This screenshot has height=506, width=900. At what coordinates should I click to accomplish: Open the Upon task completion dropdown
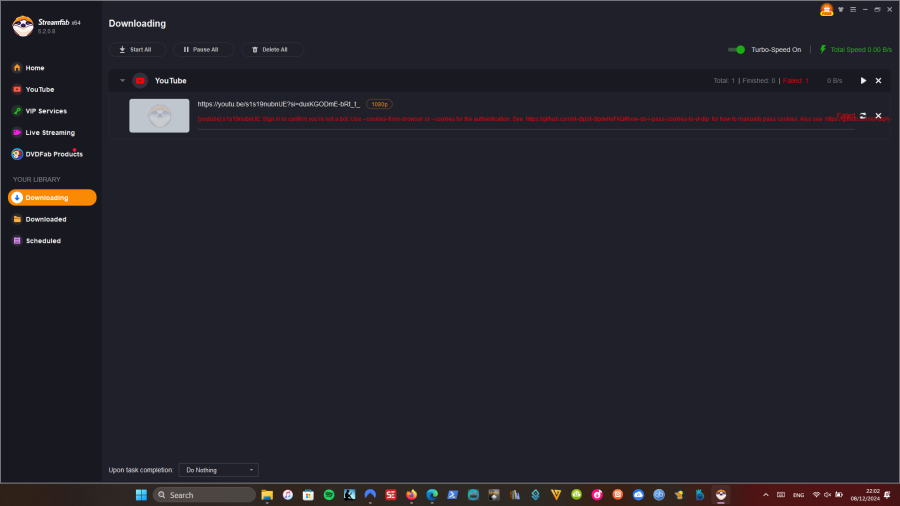tap(219, 470)
